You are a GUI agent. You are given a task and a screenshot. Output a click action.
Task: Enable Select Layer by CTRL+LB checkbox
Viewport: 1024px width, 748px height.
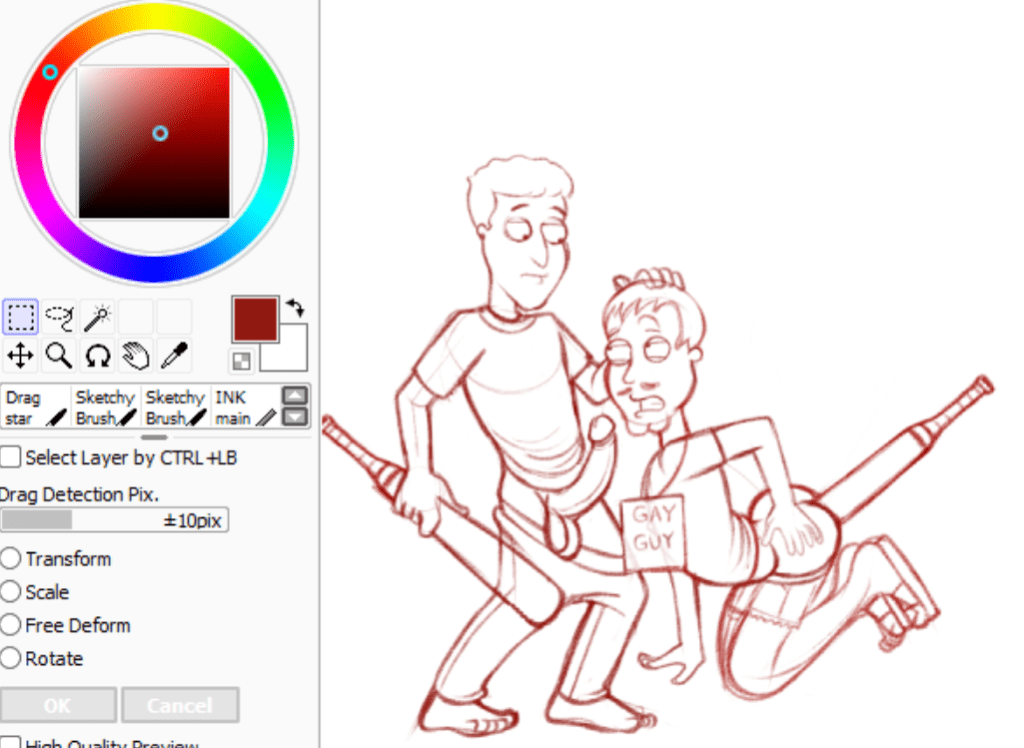pyautogui.click(x=11, y=458)
